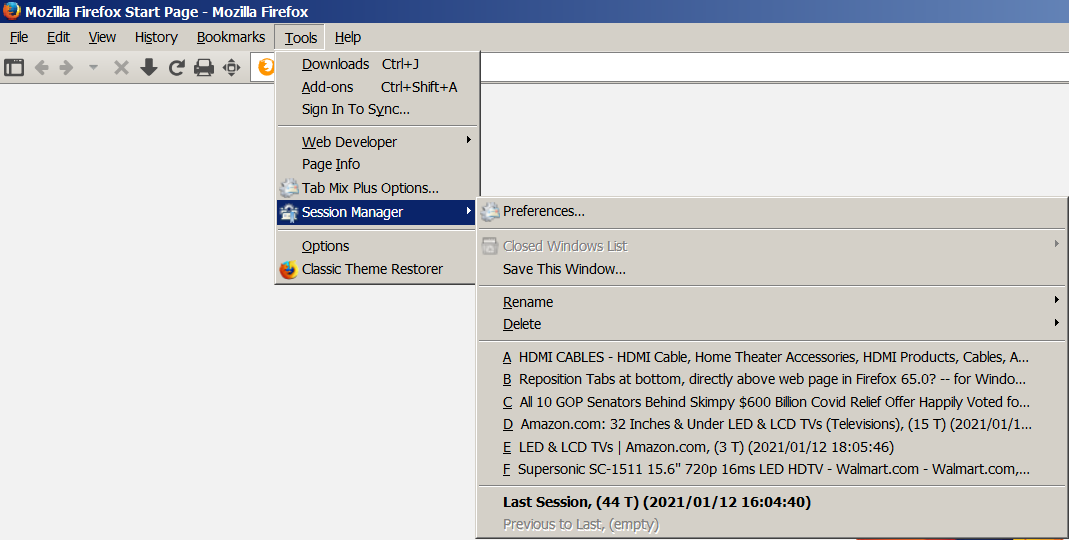
Task: Toggle the sidebar toolbar icon
Action: (14, 67)
